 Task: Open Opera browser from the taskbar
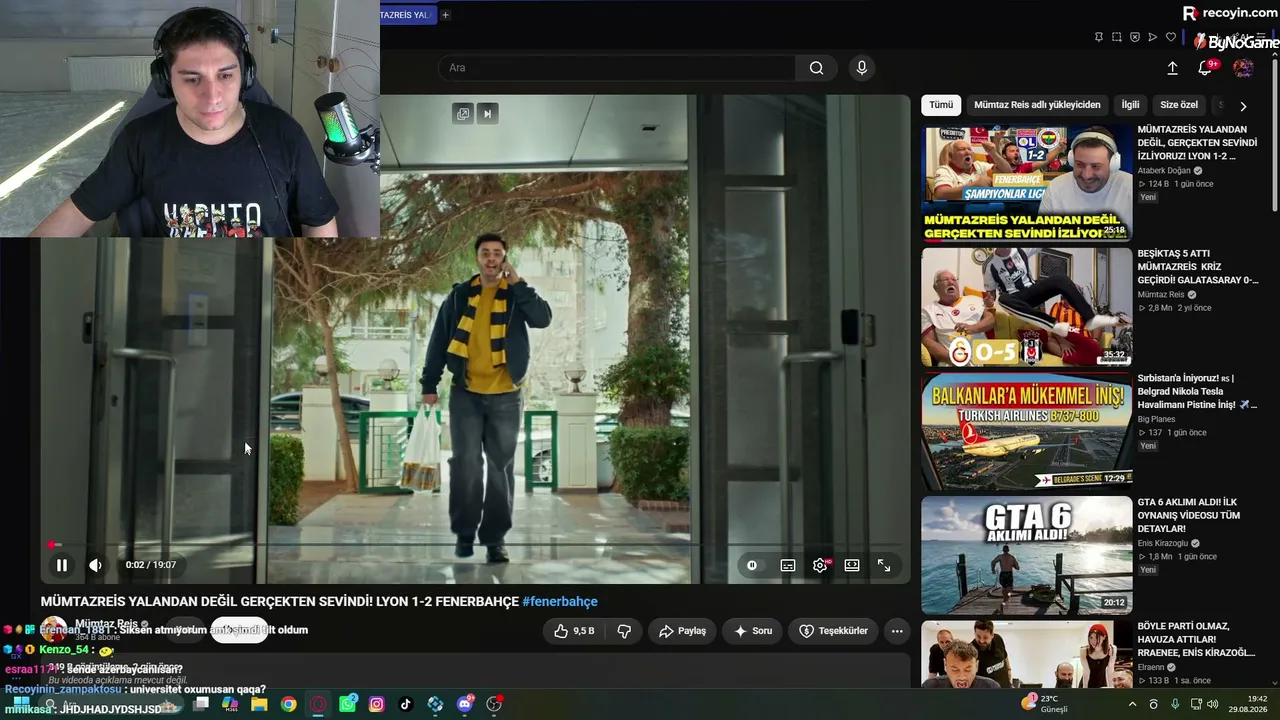point(318,704)
